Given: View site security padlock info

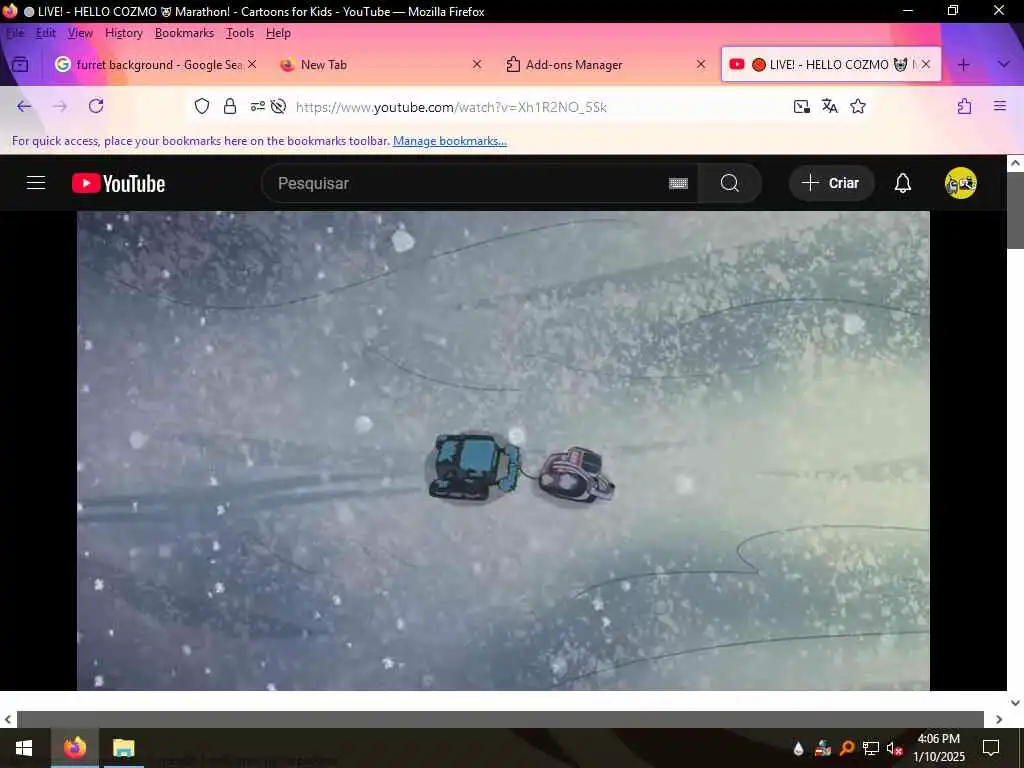Looking at the screenshot, I should (x=230, y=106).
